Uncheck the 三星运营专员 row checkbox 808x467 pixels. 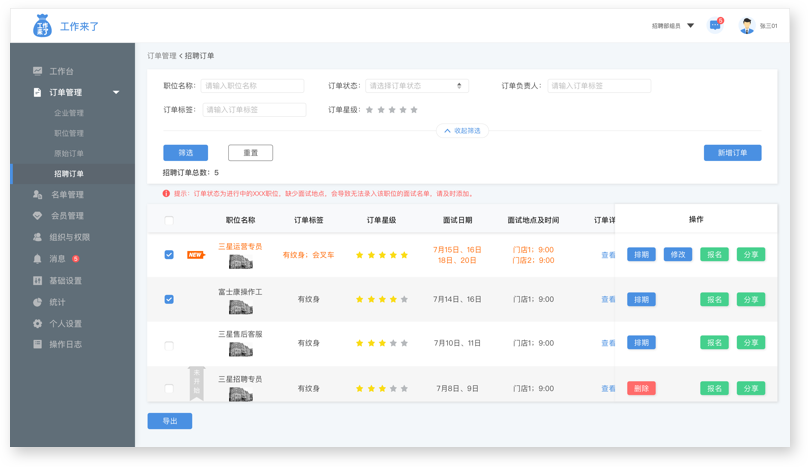(169, 255)
